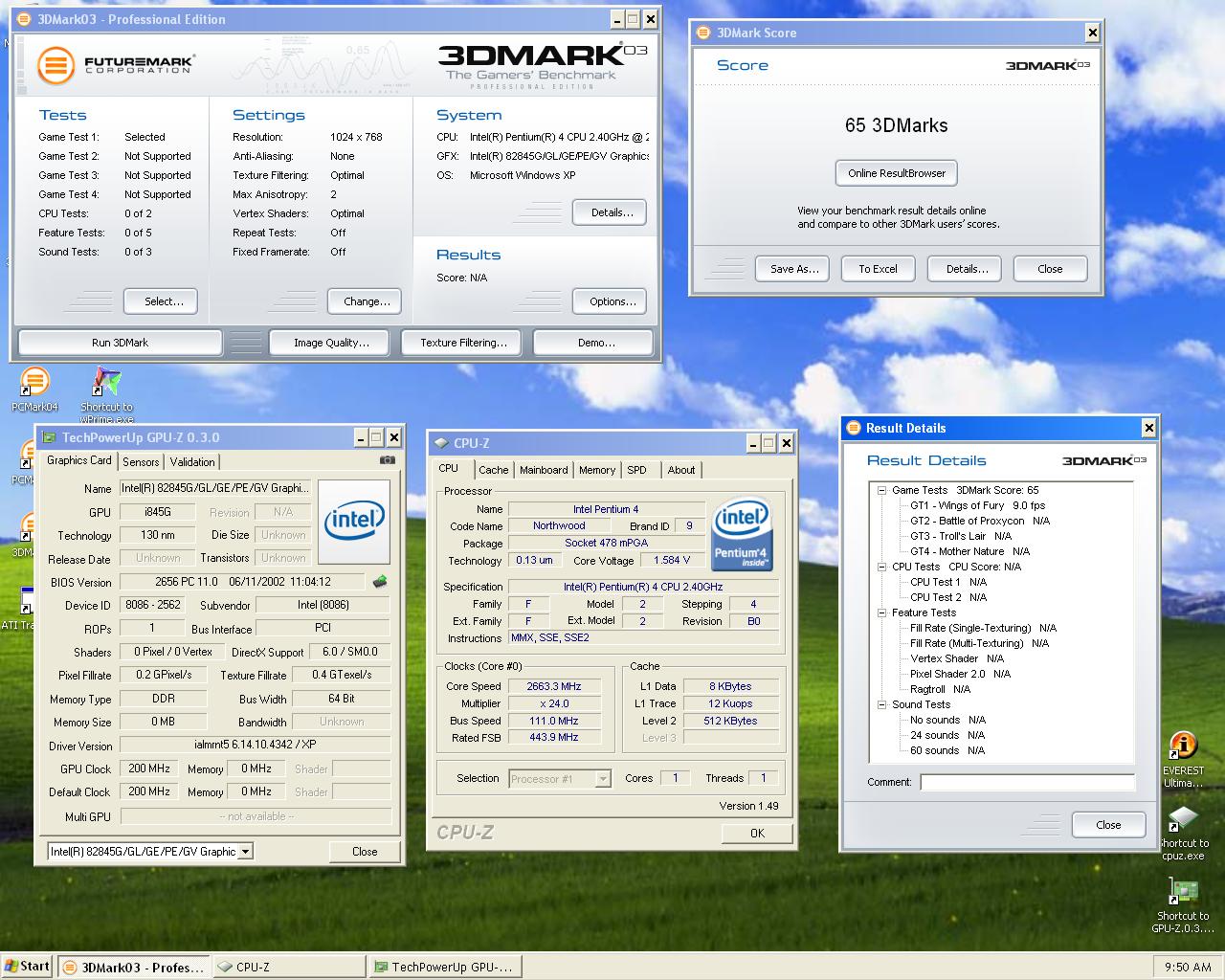
Task: Open the SPD tab in CPU-Z
Action: tap(637, 470)
